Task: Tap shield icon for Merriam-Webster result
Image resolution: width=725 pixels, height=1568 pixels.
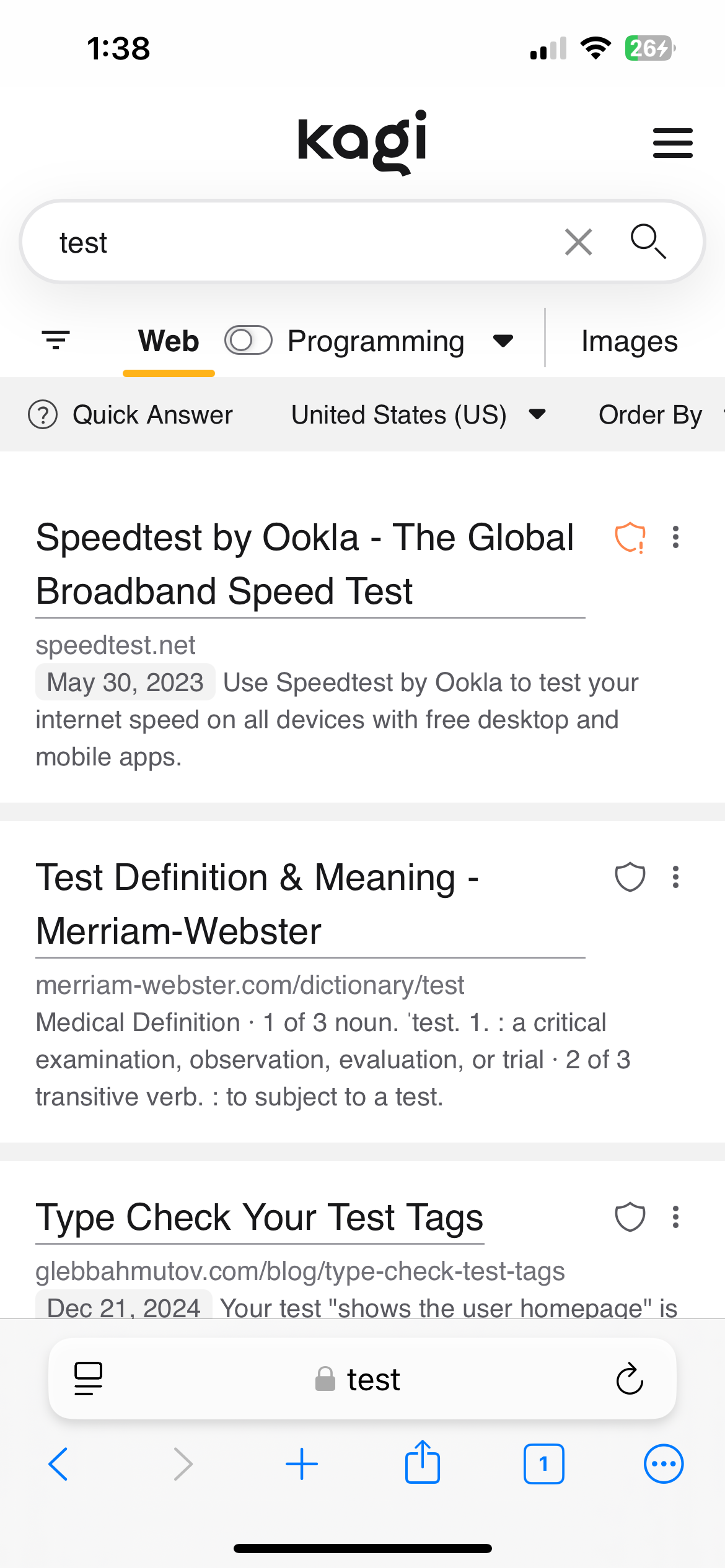Action: [x=630, y=877]
